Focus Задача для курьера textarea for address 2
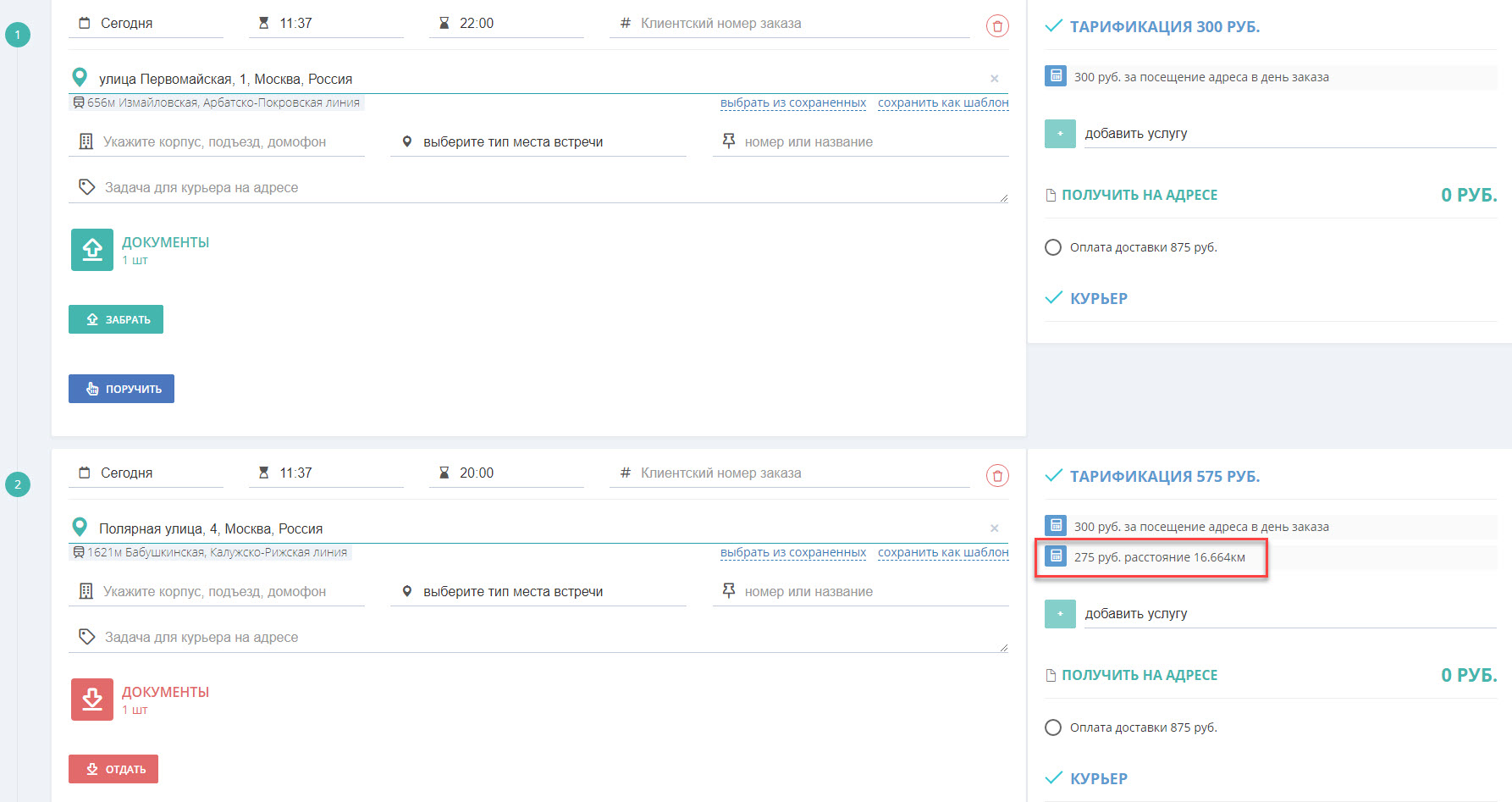 coord(538,638)
